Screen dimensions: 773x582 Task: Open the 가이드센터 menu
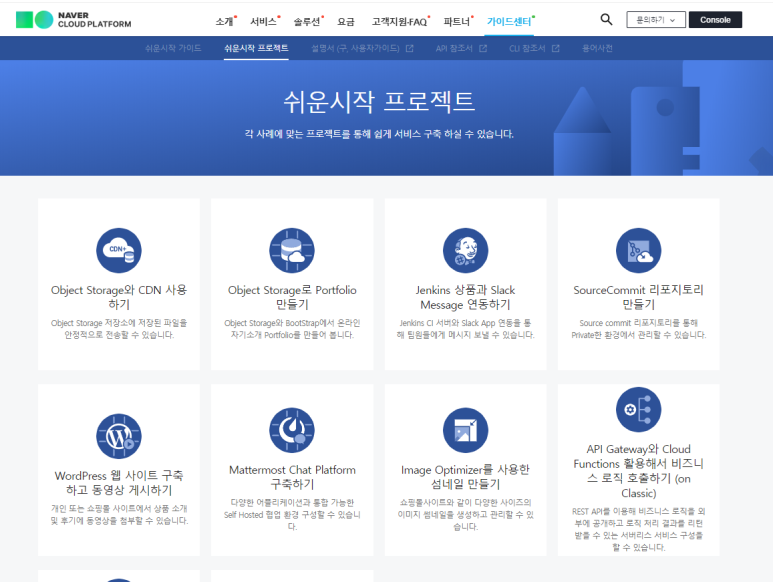(x=510, y=22)
